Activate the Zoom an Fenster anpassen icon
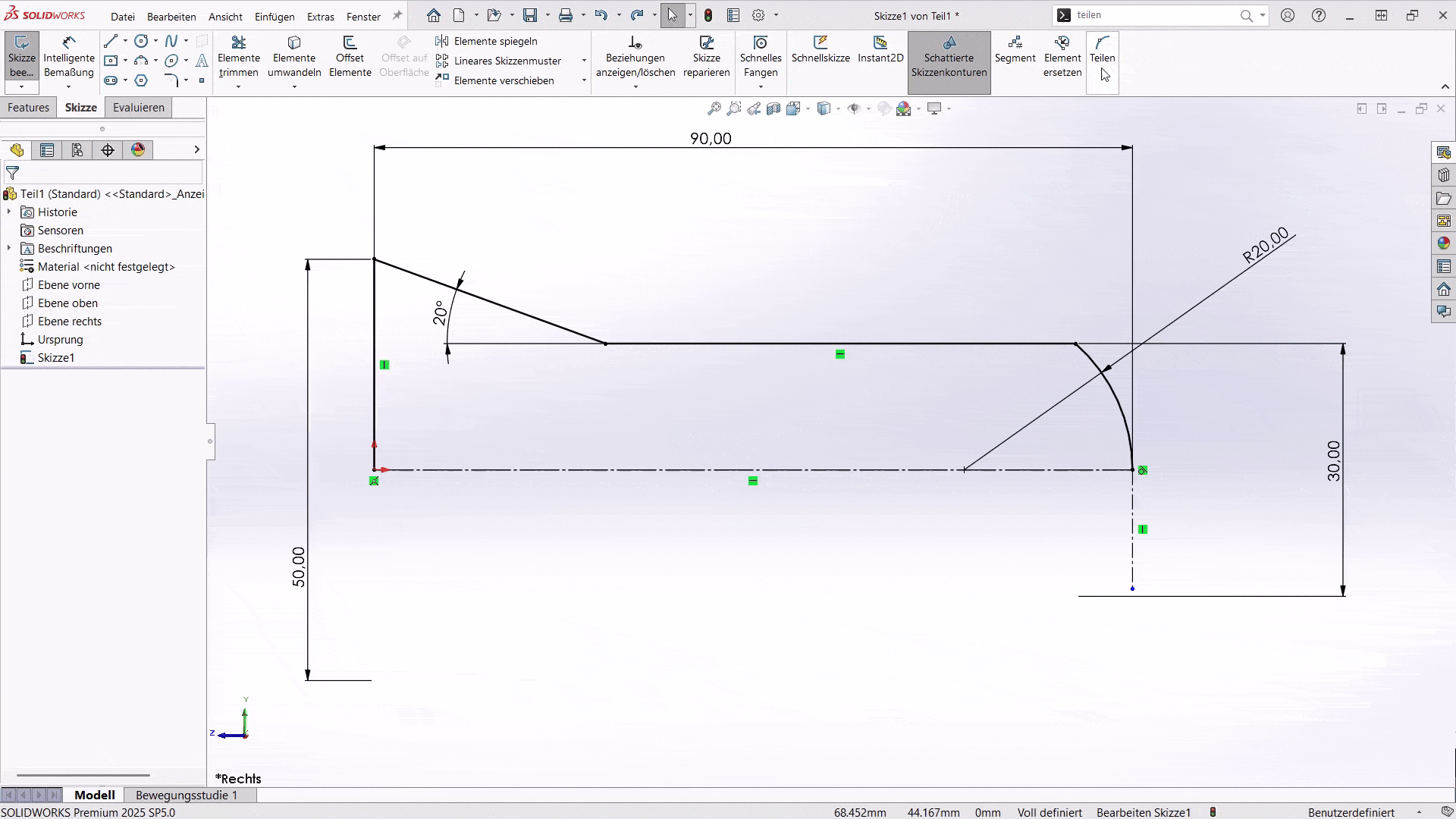 point(713,108)
